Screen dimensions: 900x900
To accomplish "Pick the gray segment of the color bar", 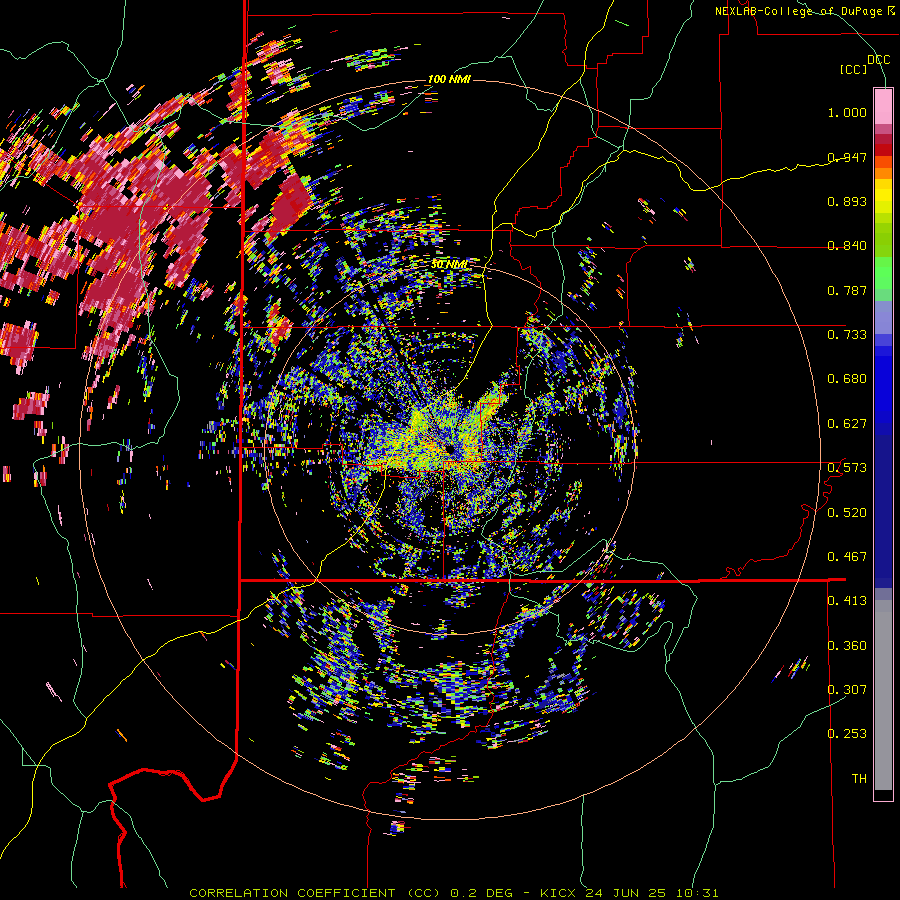I will point(883,695).
